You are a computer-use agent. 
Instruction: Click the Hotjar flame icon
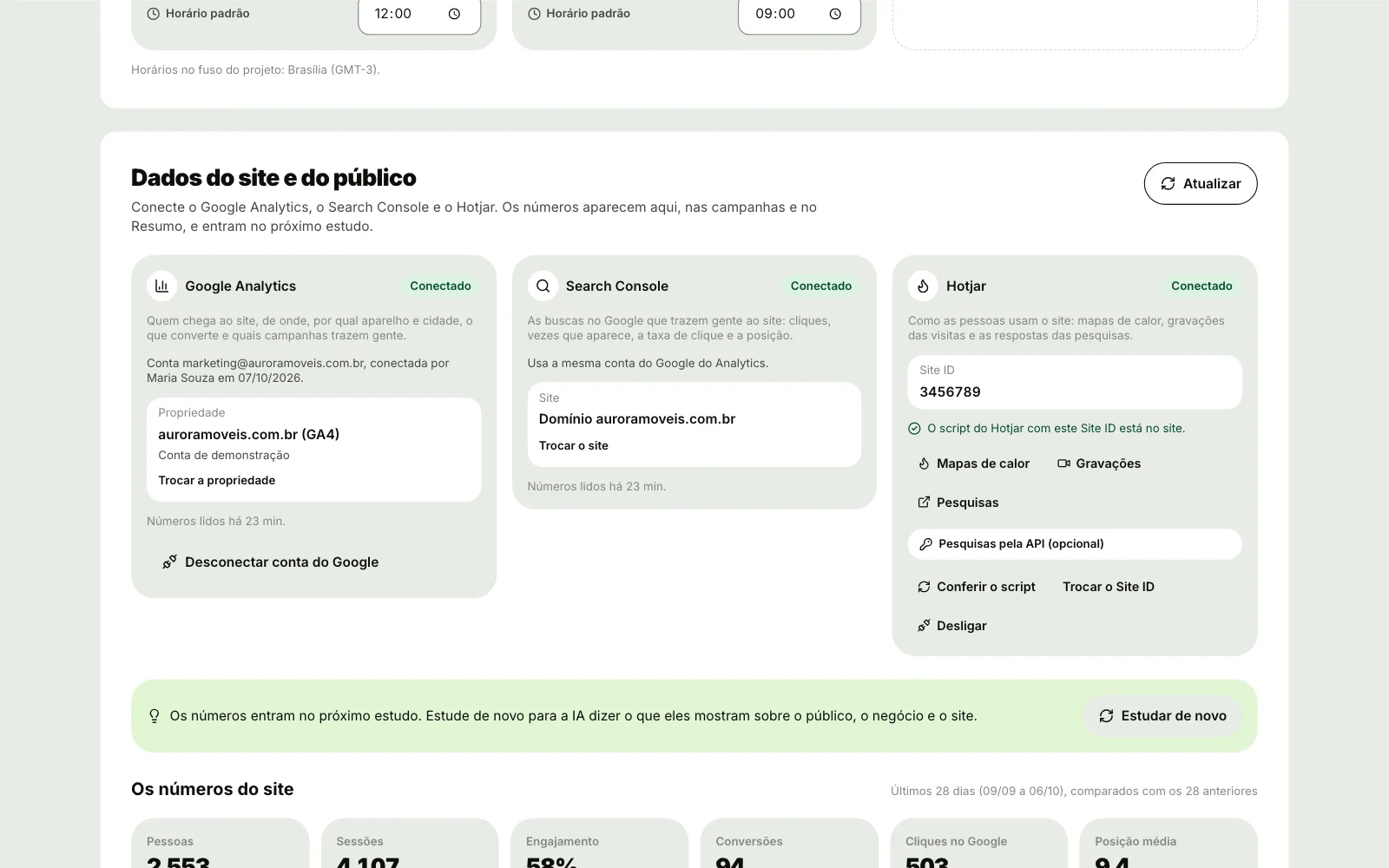click(923, 286)
